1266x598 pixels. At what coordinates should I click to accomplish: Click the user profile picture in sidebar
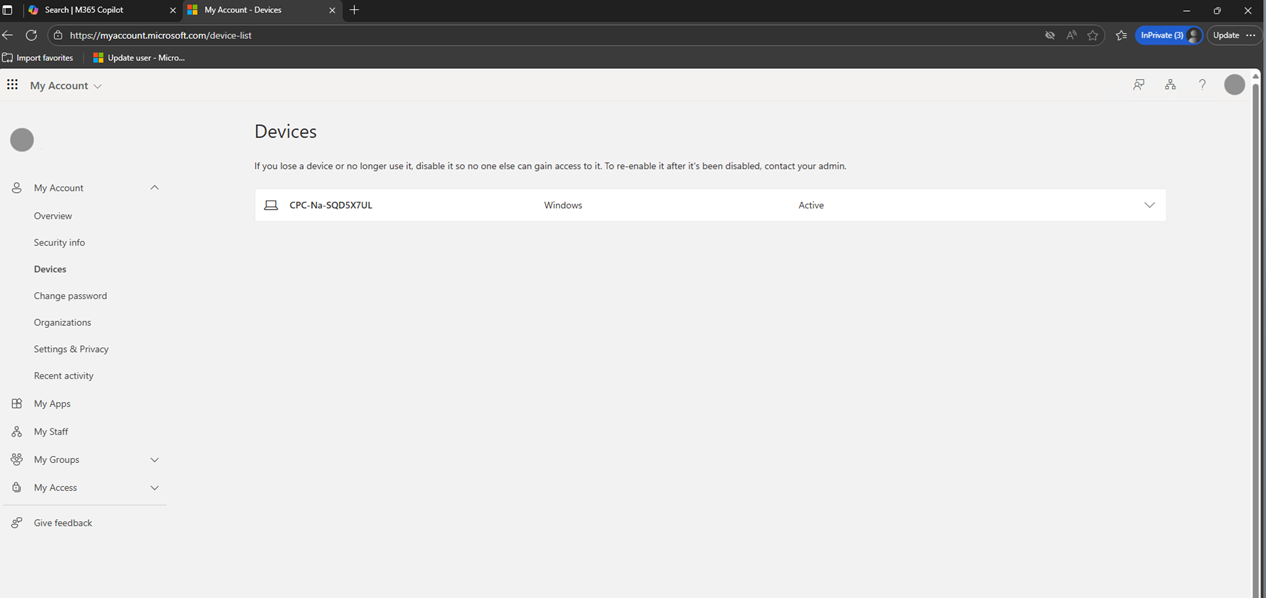pyautogui.click(x=22, y=140)
